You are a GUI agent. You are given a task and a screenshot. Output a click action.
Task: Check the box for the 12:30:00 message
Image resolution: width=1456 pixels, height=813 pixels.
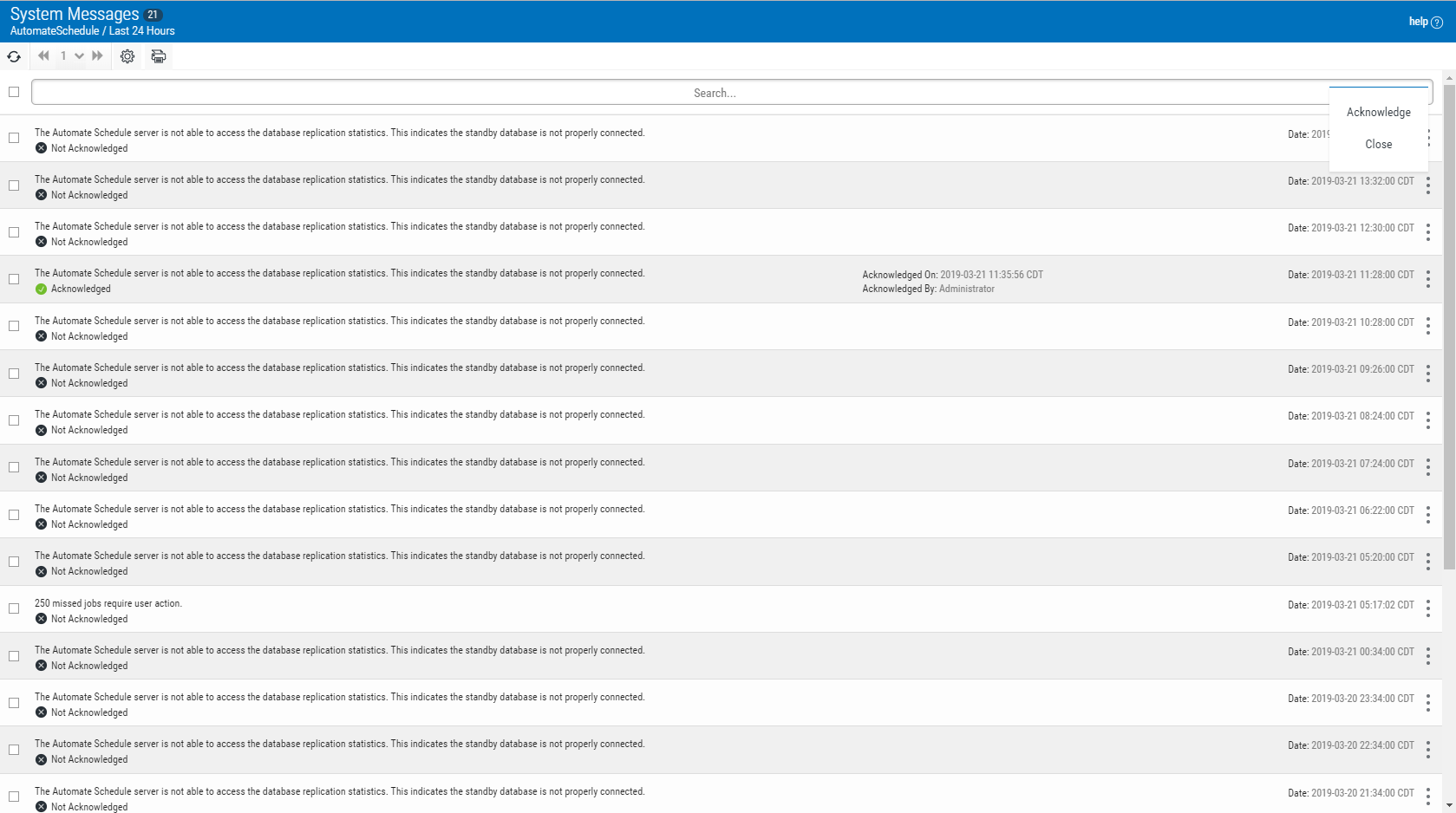[14, 232]
